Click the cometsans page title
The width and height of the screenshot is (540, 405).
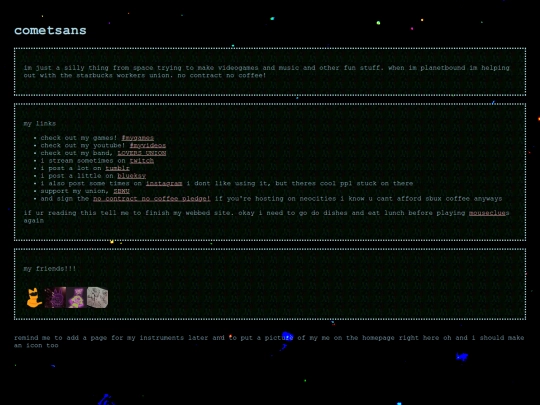(50, 30)
